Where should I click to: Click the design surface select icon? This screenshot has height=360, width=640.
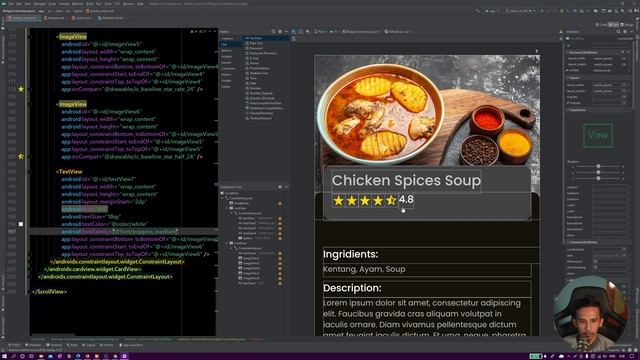point(293,31)
